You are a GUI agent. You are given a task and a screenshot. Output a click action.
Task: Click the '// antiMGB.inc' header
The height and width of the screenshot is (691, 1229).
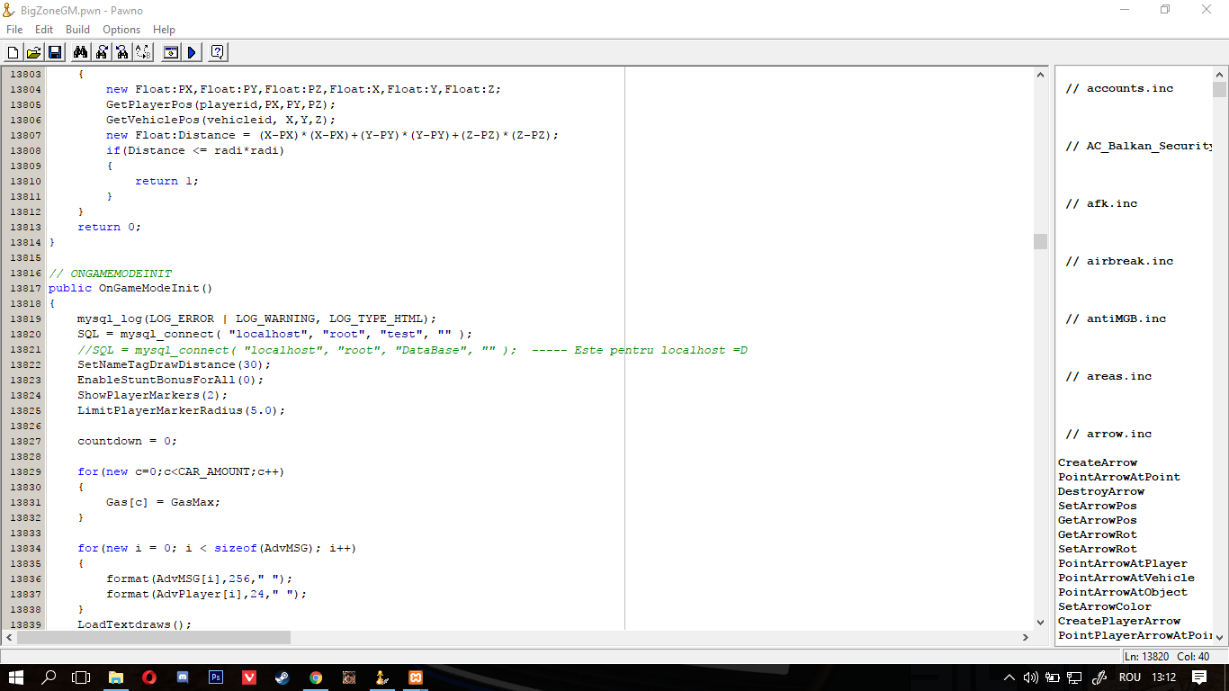1116,319
